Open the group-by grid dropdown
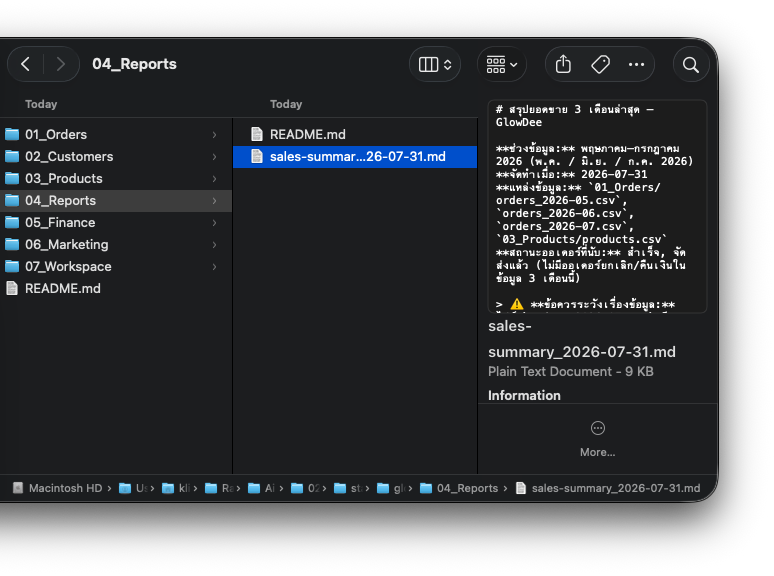The height and width of the screenshot is (576, 774). pos(502,64)
